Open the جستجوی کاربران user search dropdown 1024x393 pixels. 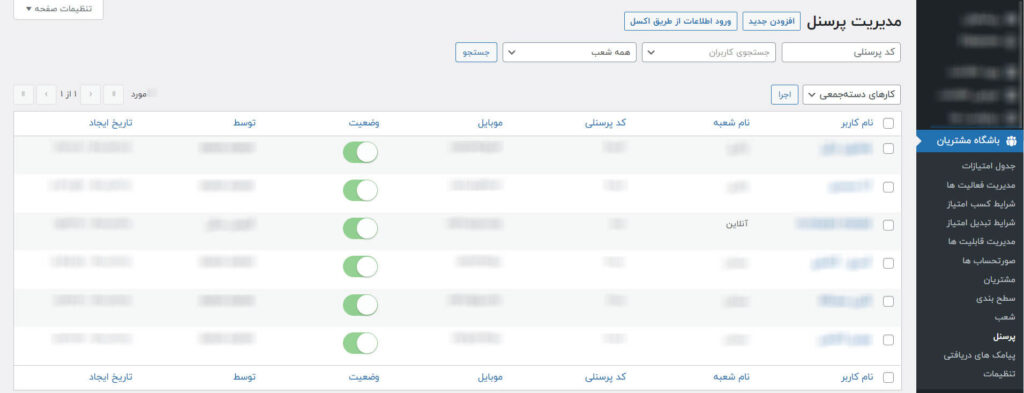(x=709, y=52)
